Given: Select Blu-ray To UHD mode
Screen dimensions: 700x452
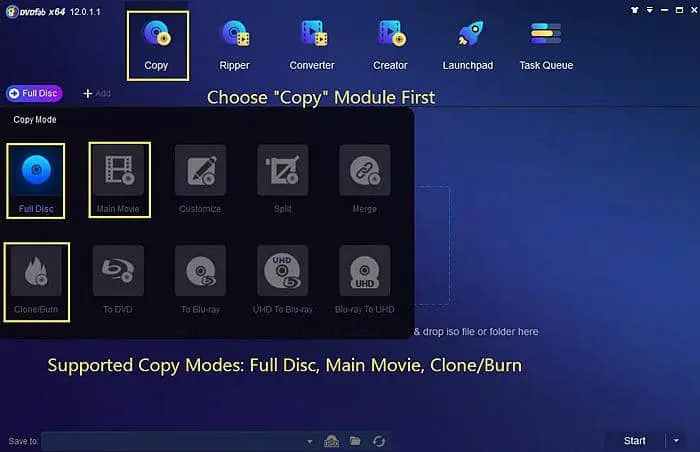Looking at the screenshot, I should (x=365, y=280).
